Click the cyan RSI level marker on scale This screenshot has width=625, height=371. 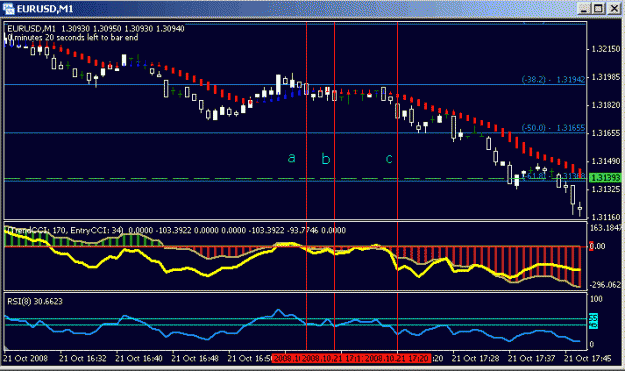[594, 321]
